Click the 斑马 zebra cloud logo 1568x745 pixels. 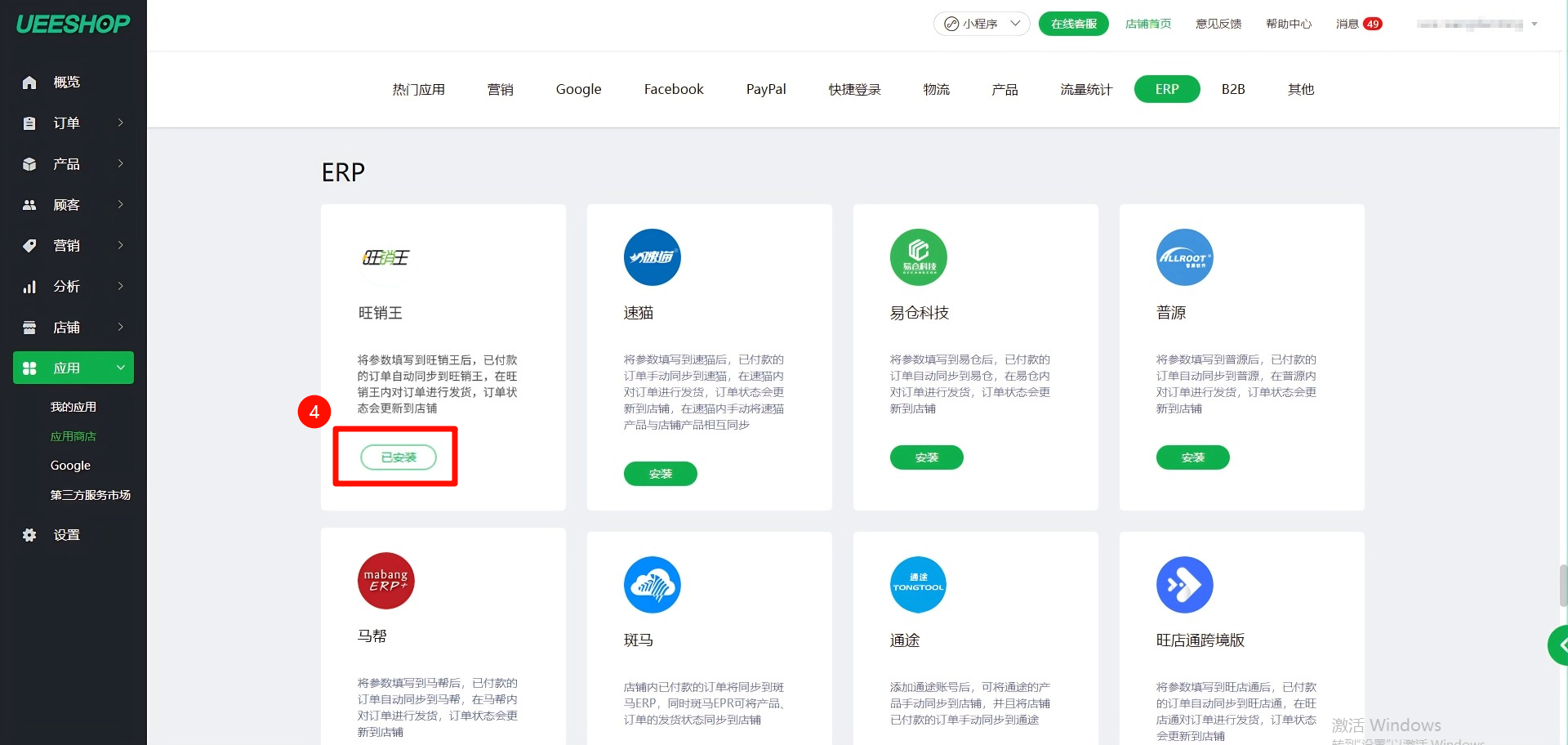tap(653, 585)
